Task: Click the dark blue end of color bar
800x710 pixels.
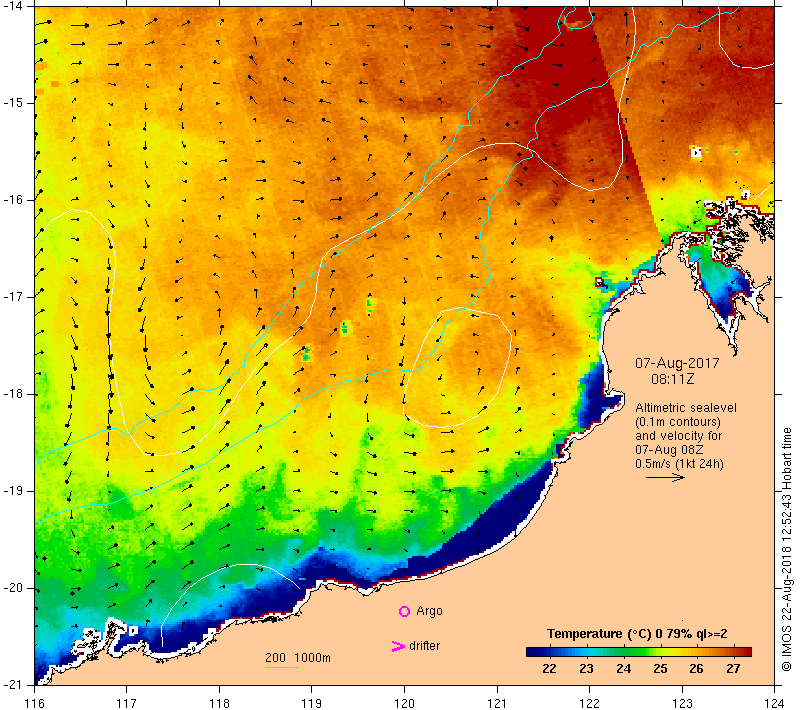Action: (531, 651)
